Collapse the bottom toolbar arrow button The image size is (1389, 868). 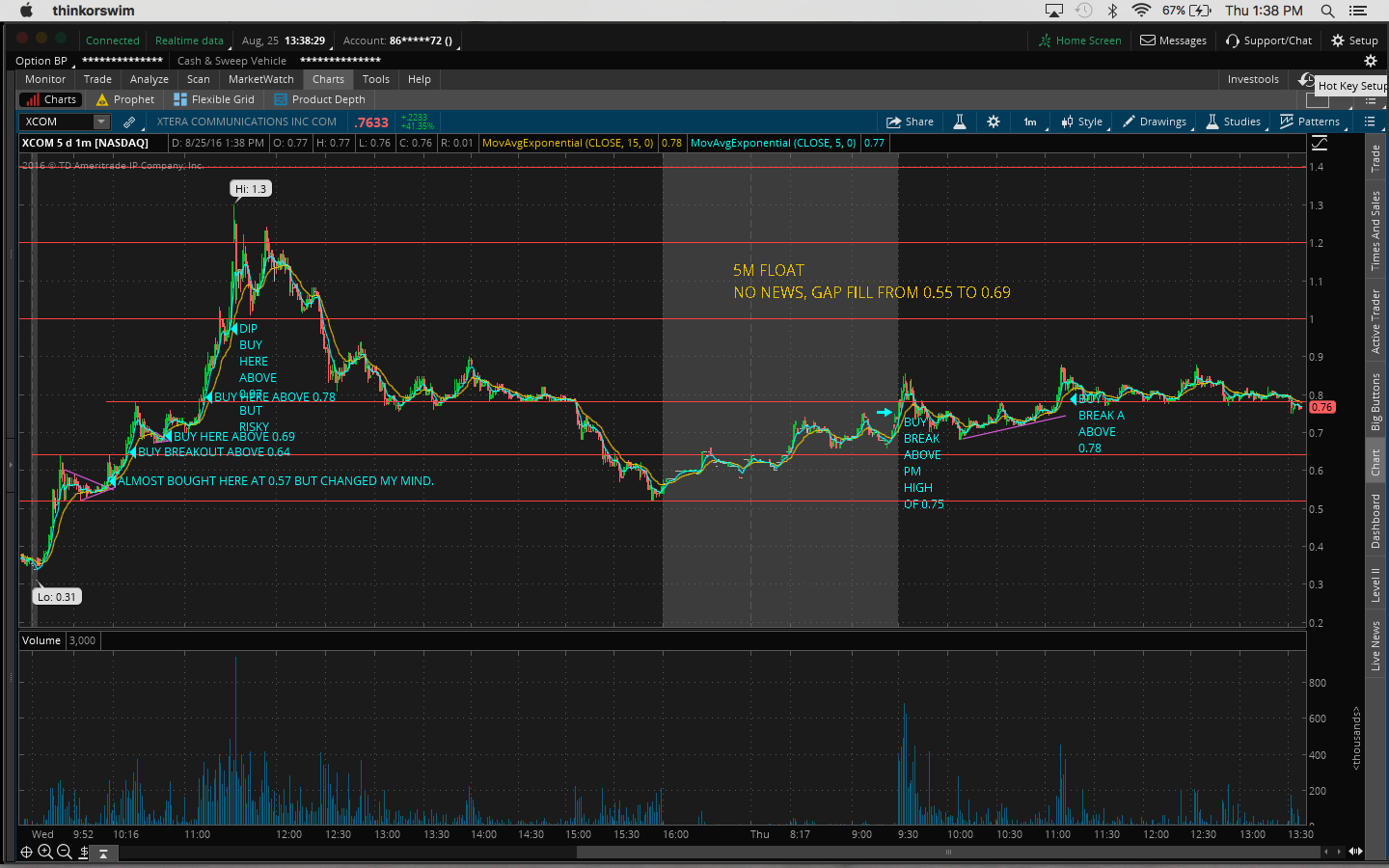[x=103, y=853]
